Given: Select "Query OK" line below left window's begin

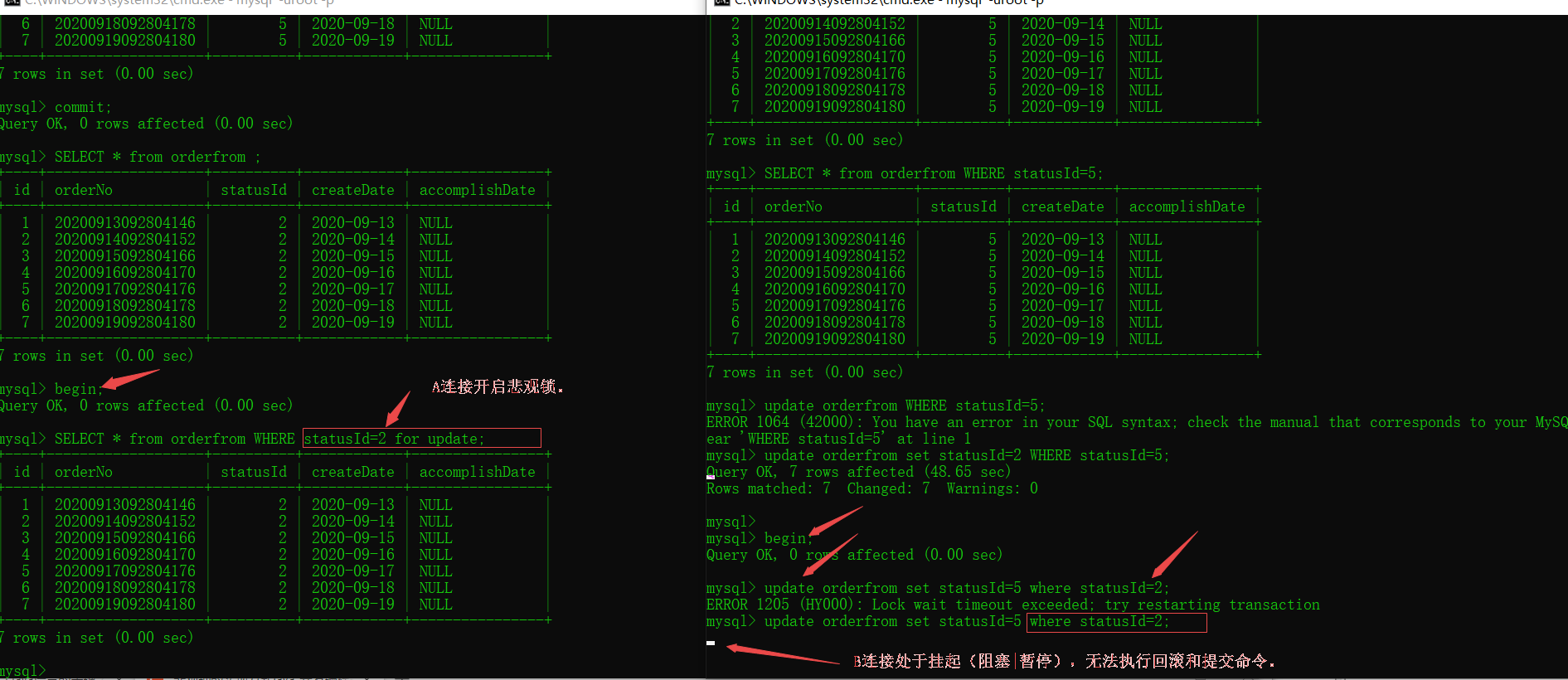Looking at the screenshot, I should [x=146, y=406].
